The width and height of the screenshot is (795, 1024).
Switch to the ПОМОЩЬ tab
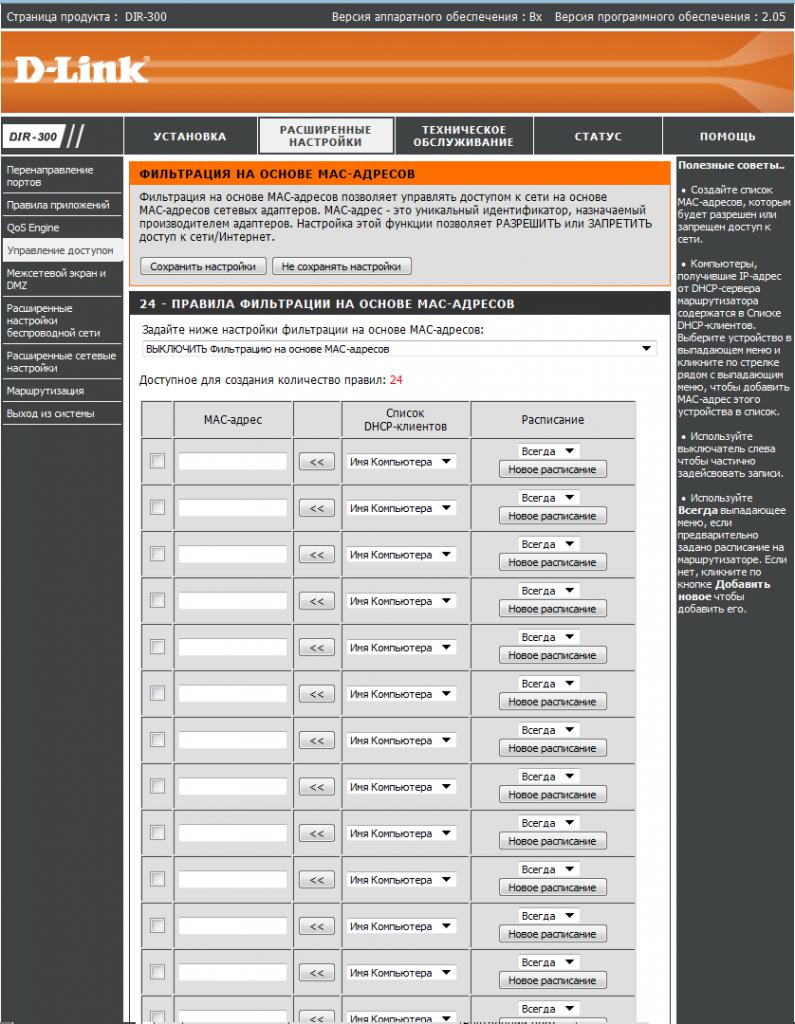728,136
